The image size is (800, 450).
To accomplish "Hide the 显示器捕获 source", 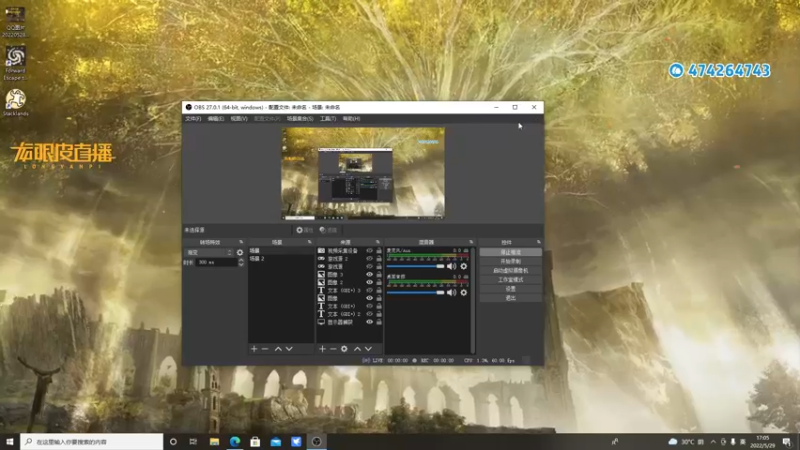I will tap(369, 322).
